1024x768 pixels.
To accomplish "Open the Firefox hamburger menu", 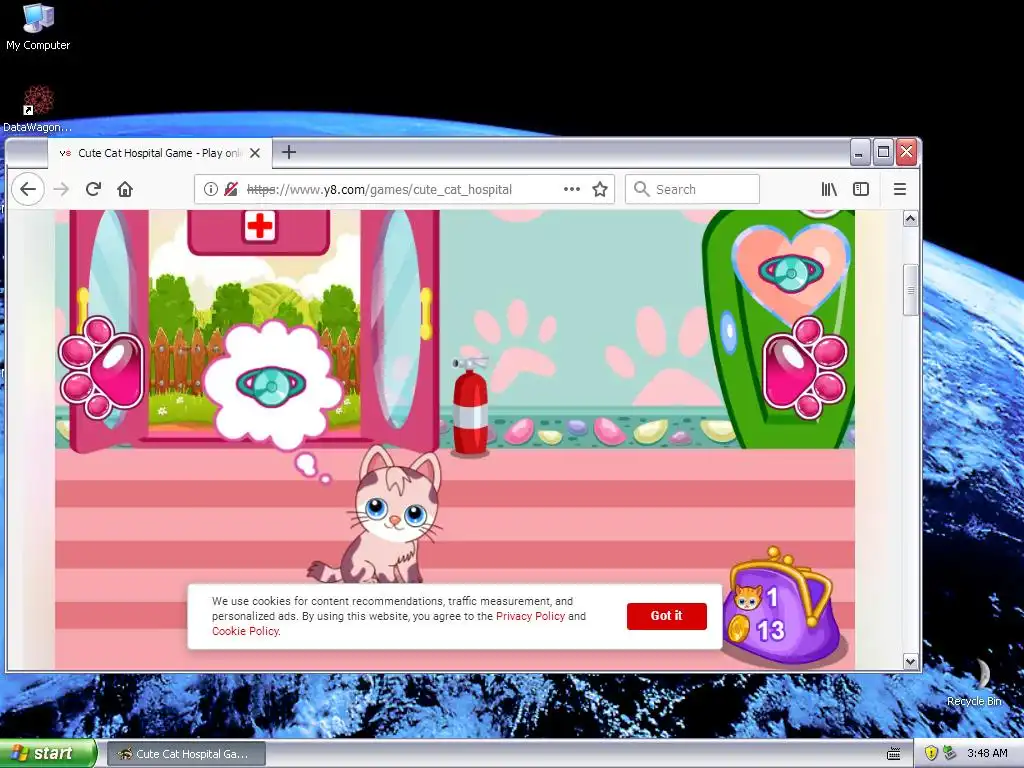I will tap(899, 189).
